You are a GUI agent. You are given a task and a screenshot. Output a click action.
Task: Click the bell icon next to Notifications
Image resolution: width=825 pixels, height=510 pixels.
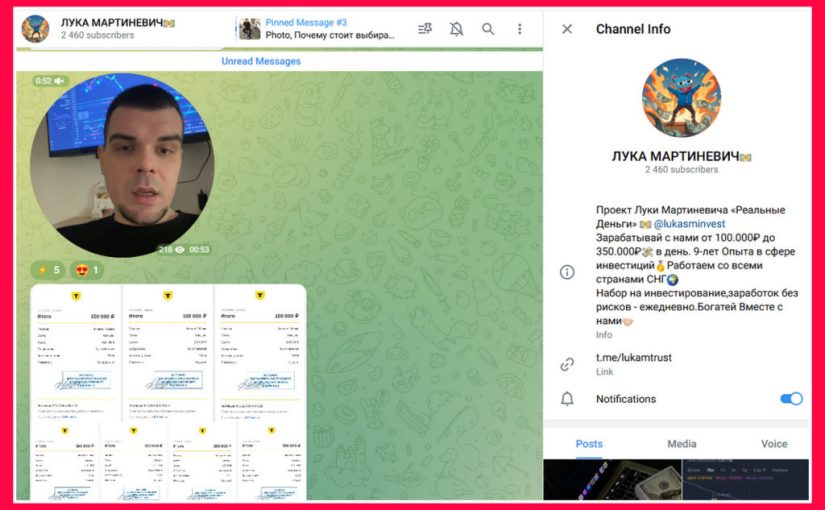[567, 399]
